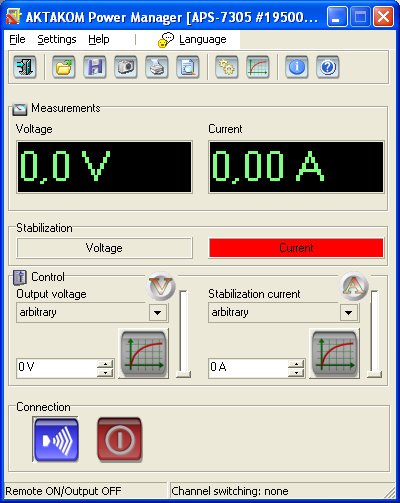Viewport: 400px width, 503px height.
Task: Expand the Stabilization current arbitrary dropdown
Action: pos(349,313)
